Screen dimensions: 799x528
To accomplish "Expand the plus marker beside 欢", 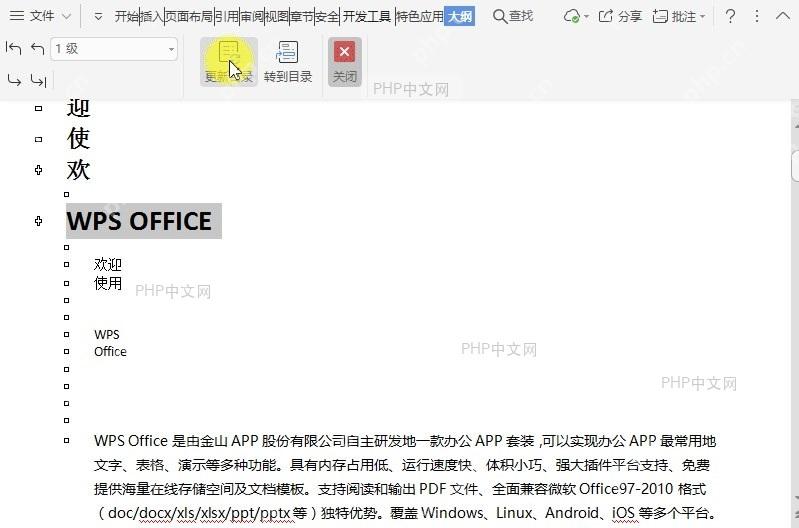I will pyautogui.click(x=38, y=170).
